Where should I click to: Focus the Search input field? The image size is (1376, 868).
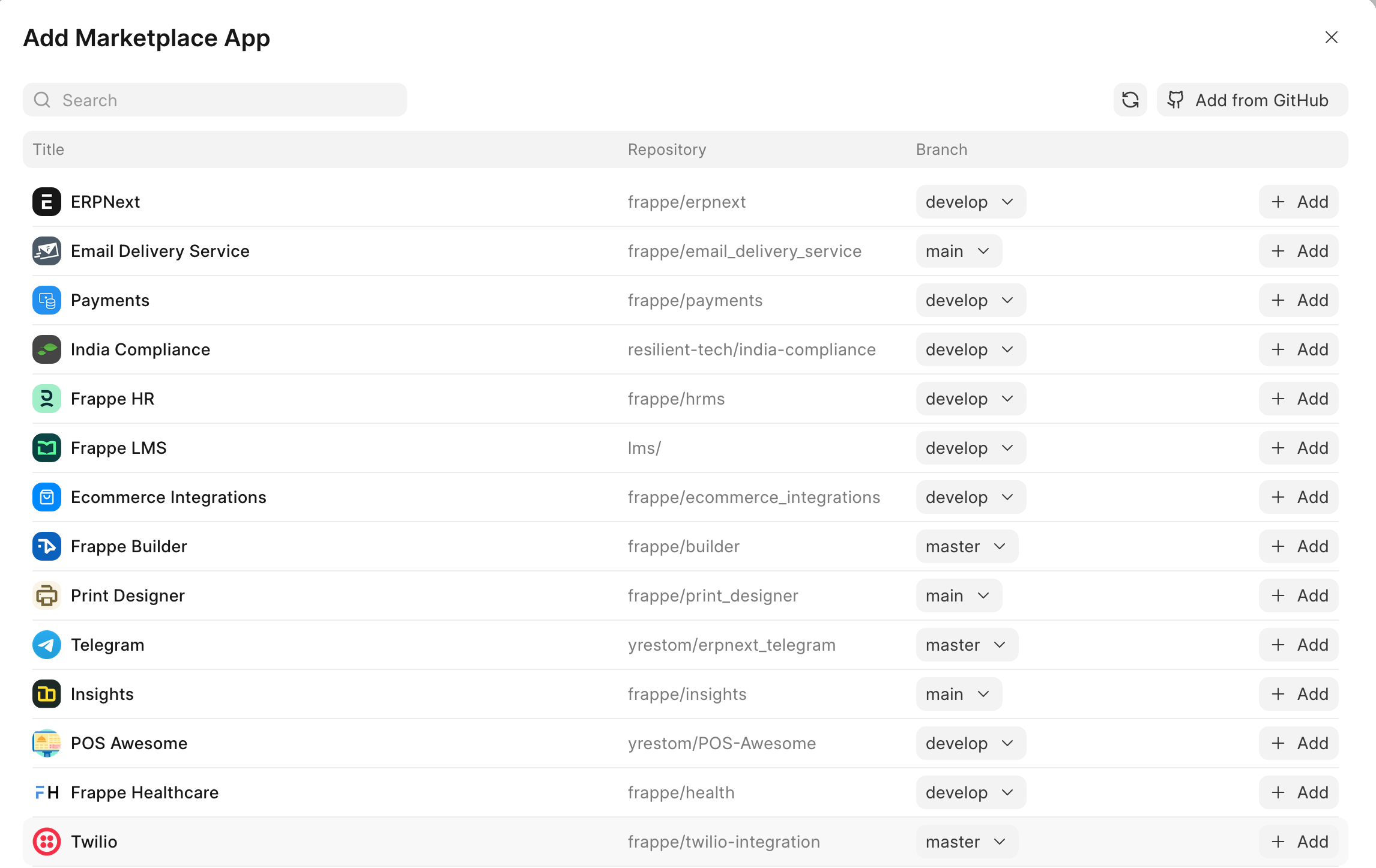click(228, 100)
